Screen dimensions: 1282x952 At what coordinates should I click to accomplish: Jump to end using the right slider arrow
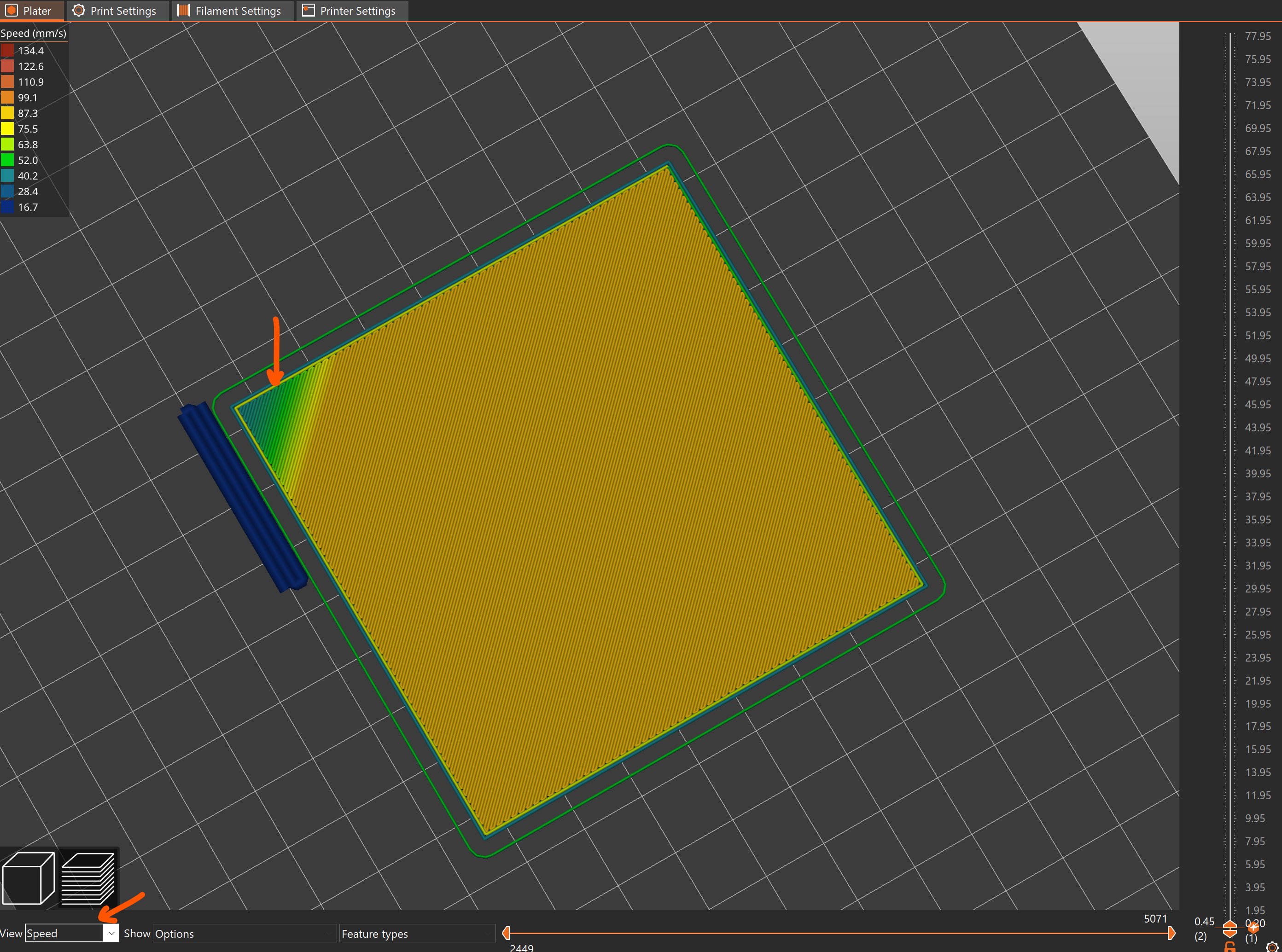pyautogui.click(x=1172, y=934)
